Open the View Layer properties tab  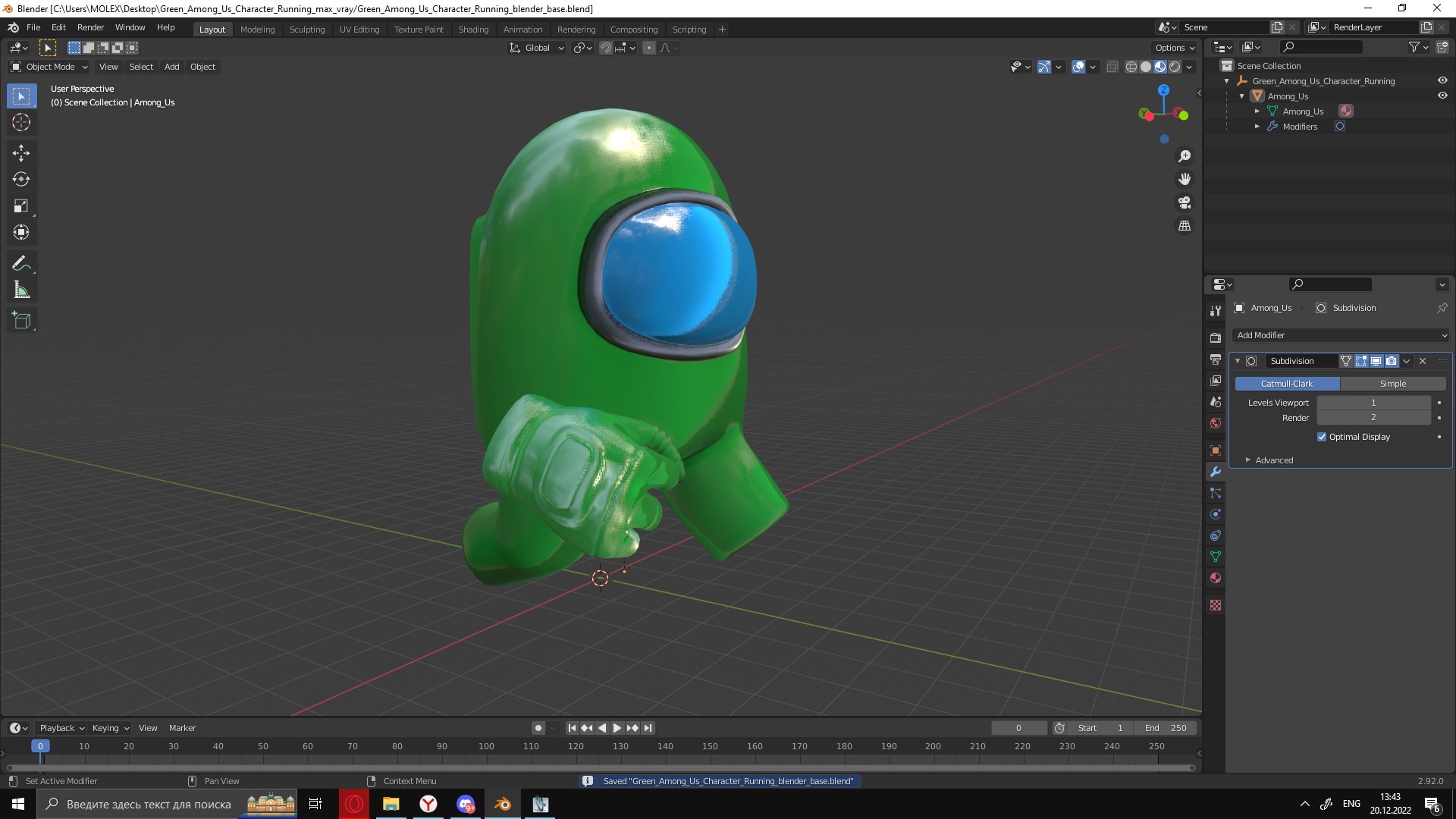[x=1216, y=380]
